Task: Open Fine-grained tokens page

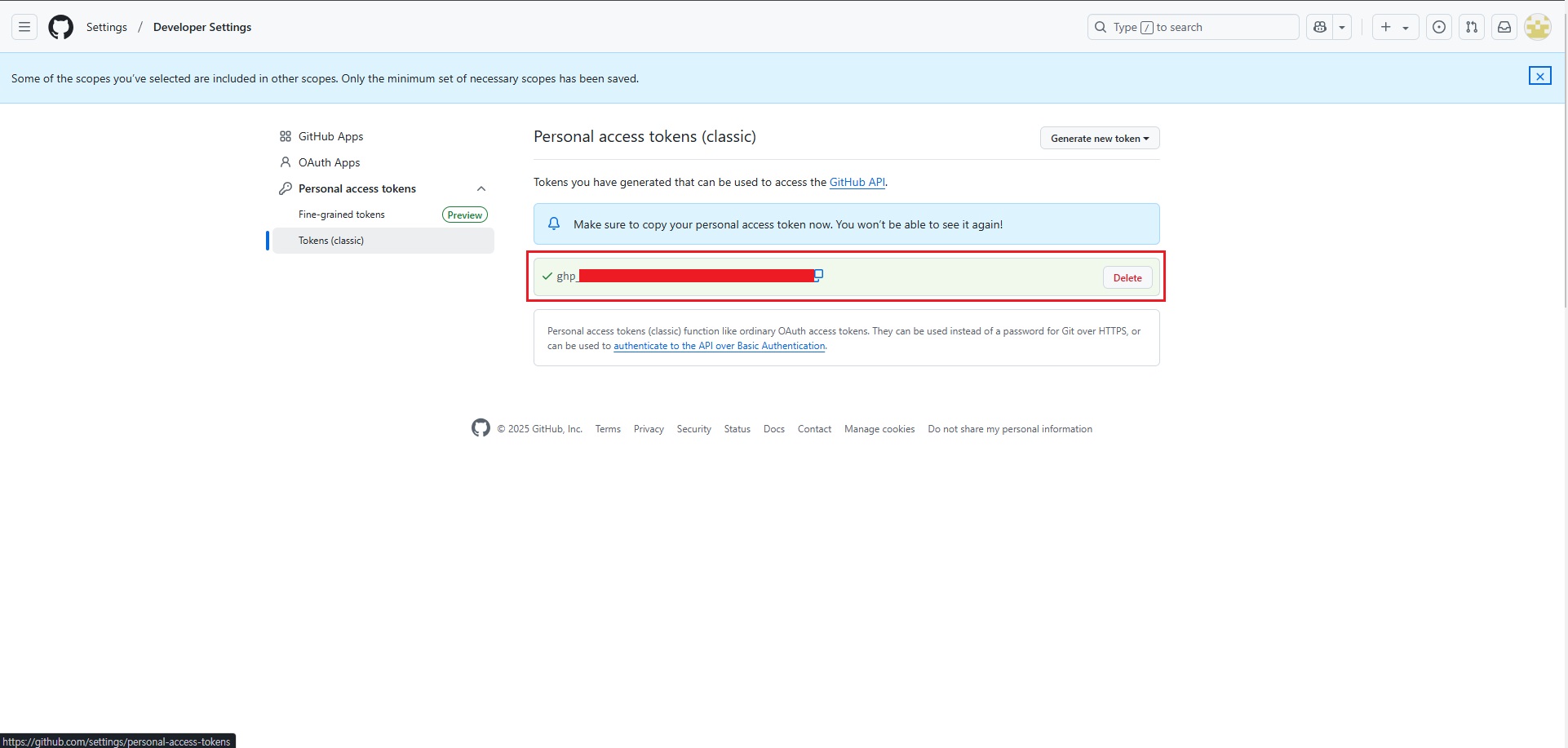Action: point(342,215)
